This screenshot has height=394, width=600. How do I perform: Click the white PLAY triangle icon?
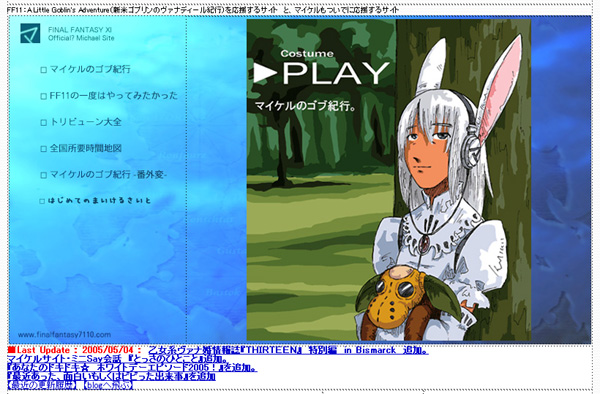(x=265, y=72)
